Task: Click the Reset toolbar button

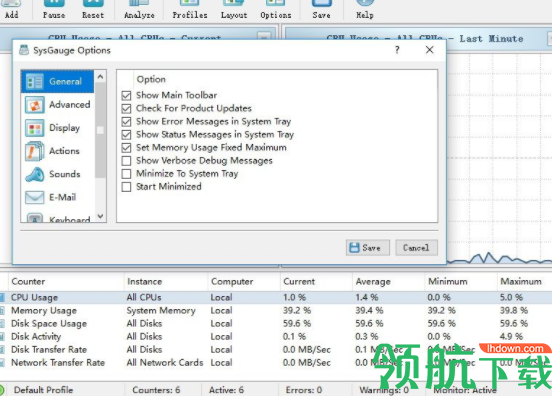Action: click(93, 10)
